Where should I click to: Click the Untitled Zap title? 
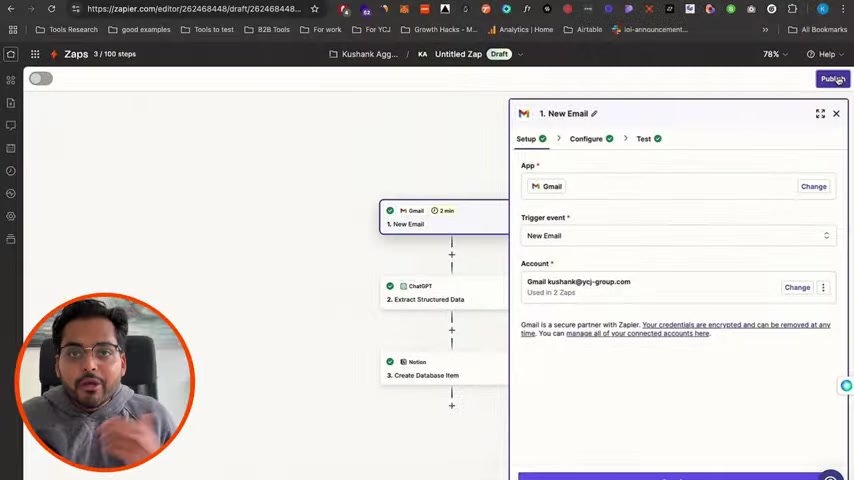(x=458, y=54)
